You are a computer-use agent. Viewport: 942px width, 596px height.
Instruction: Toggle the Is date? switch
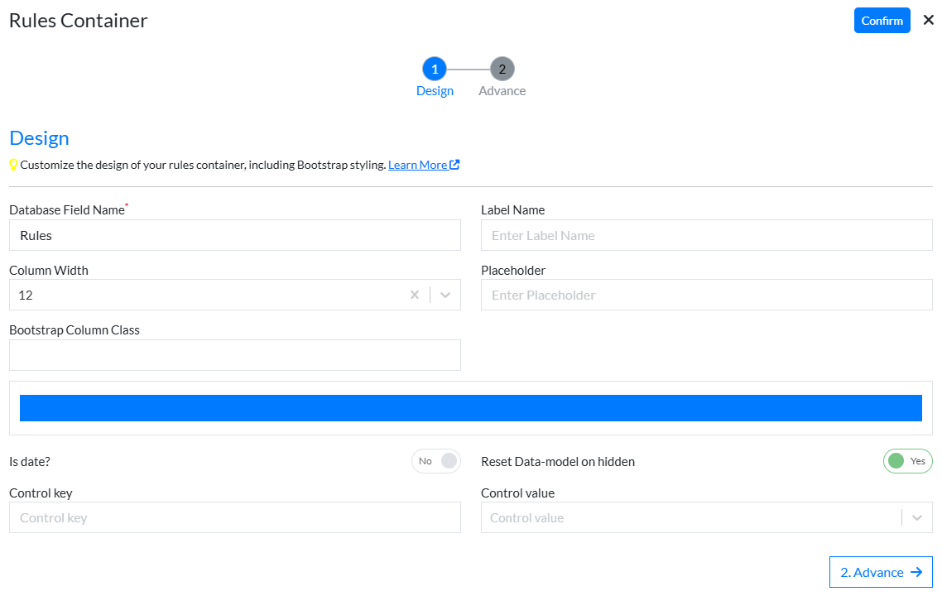point(436,461)
